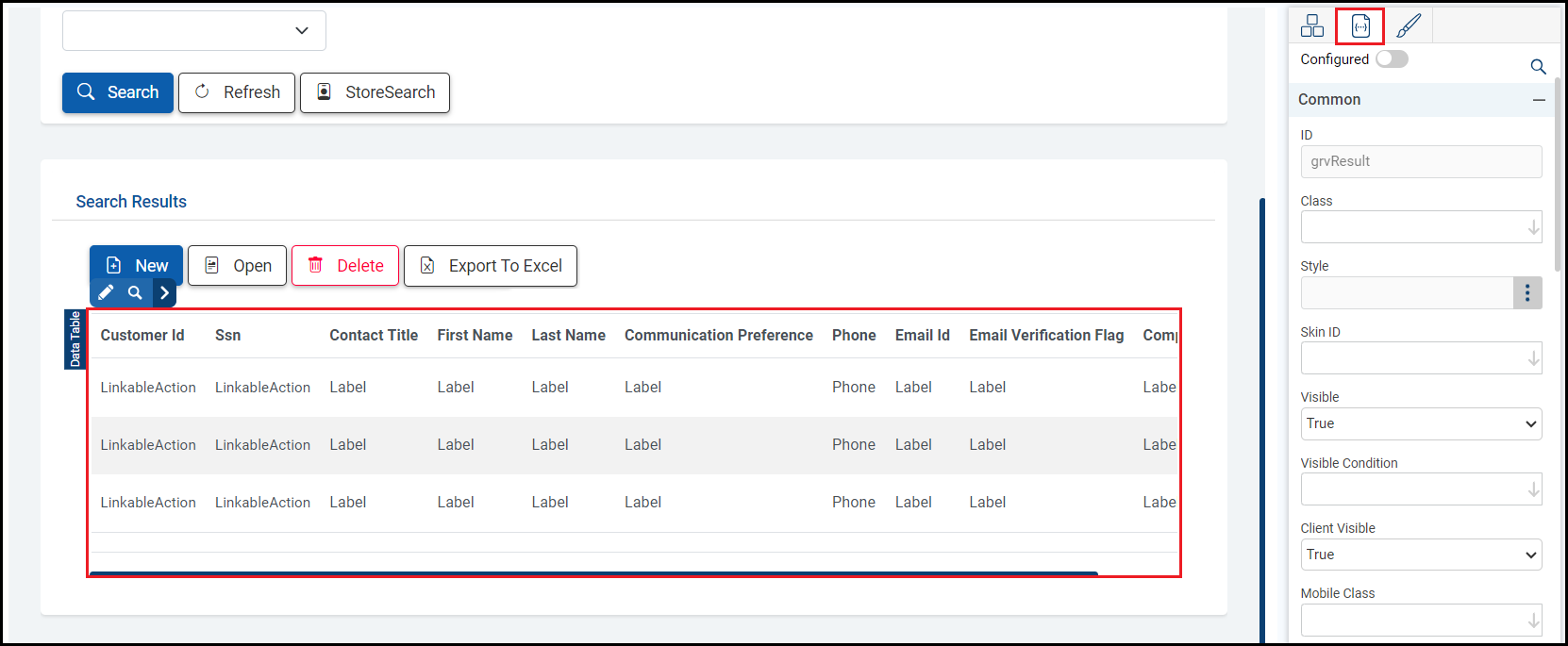Open the properties tab icon
This screenshot has height=646, width=1568.
(x=1360, y=26)
